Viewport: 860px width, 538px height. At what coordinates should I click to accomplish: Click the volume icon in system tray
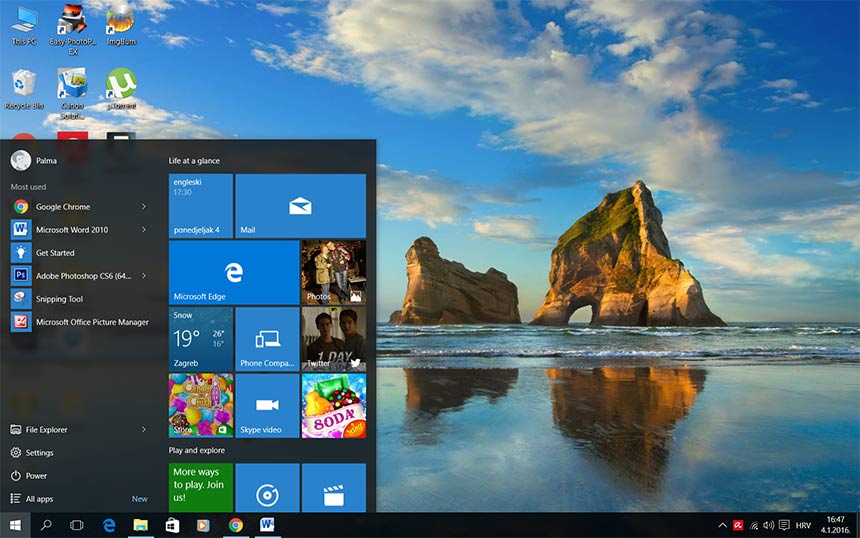(768, 525)
